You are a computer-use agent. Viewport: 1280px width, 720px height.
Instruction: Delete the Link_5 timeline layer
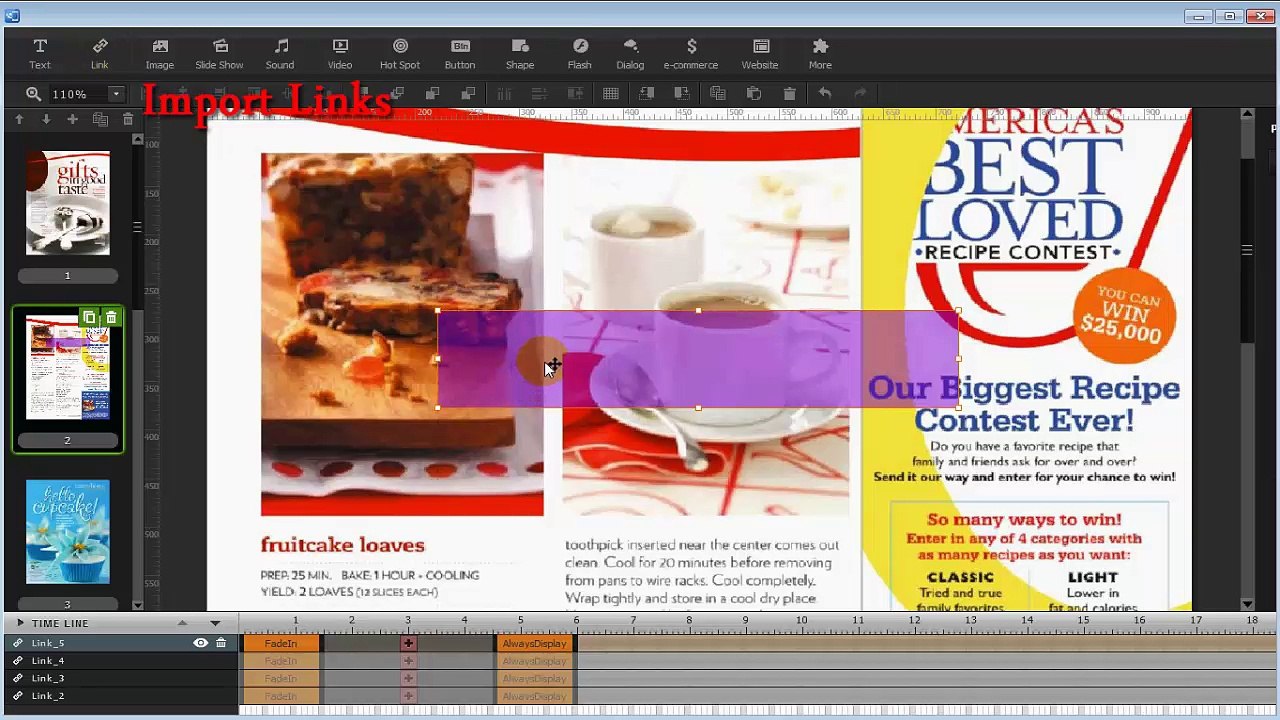click(221, 643)
